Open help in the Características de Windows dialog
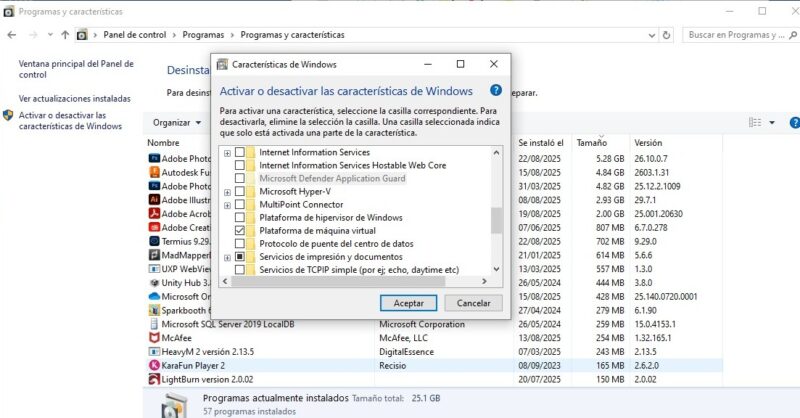This screenshot has width=800, height=418. point(495,90)
